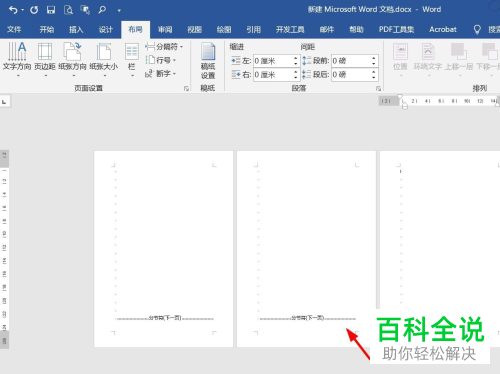500x374 pixels.
Task: Open the 文字方向 text direction tool
Action: 17,59
